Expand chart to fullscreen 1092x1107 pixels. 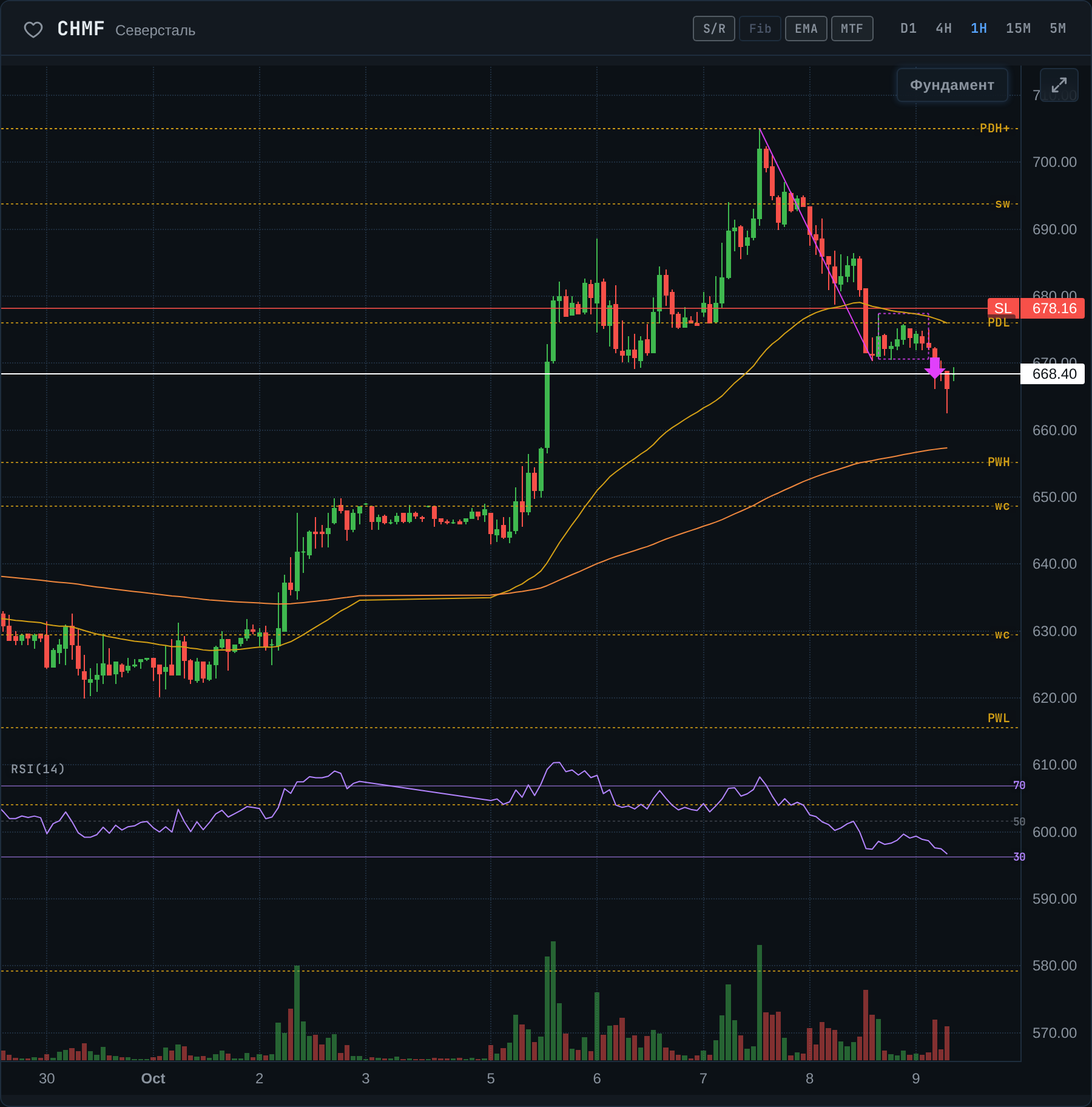tap(1059, 85)
